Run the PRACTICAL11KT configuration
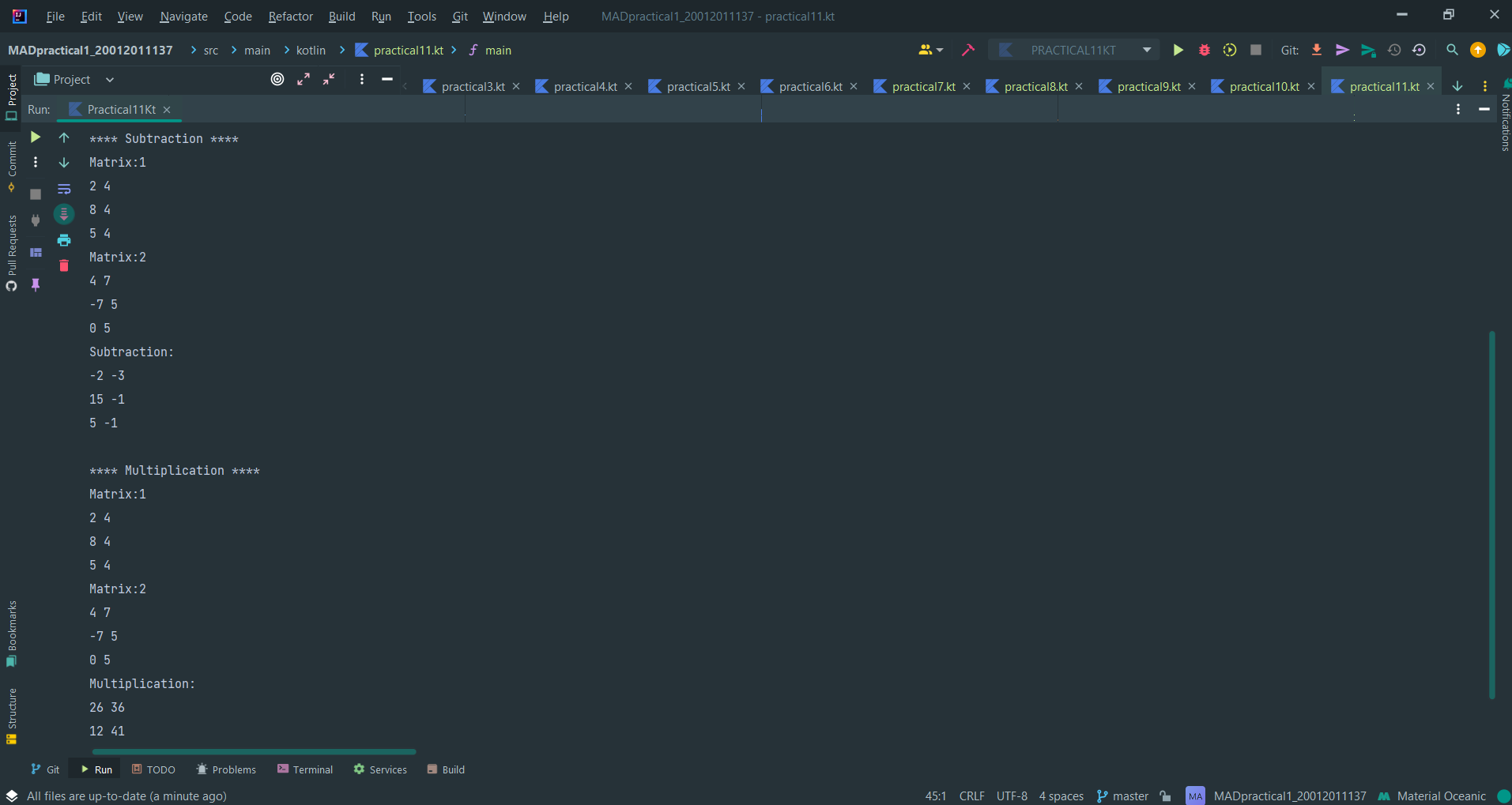Viewport: 1512px width, 805px height. [1178, 50]
